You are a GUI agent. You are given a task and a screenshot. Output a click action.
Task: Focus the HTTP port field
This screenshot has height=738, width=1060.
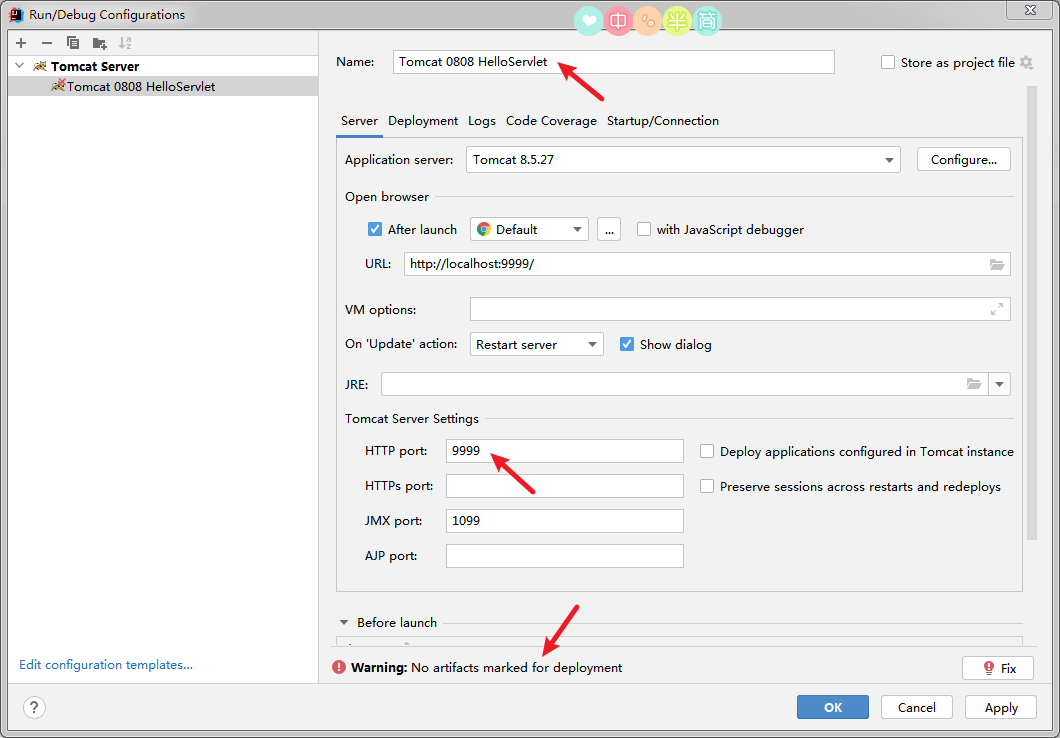pyautogui.click(x=564, y=451)
